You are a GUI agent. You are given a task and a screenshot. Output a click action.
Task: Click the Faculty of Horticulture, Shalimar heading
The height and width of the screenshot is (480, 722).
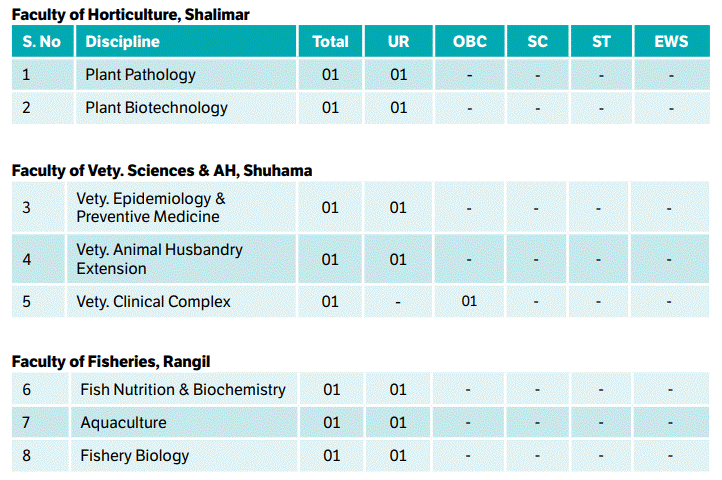coord(131,13)
